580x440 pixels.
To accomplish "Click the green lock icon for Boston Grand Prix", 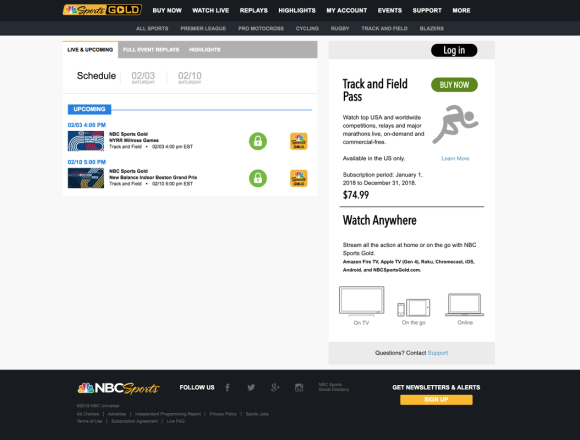I will [258, 178].
